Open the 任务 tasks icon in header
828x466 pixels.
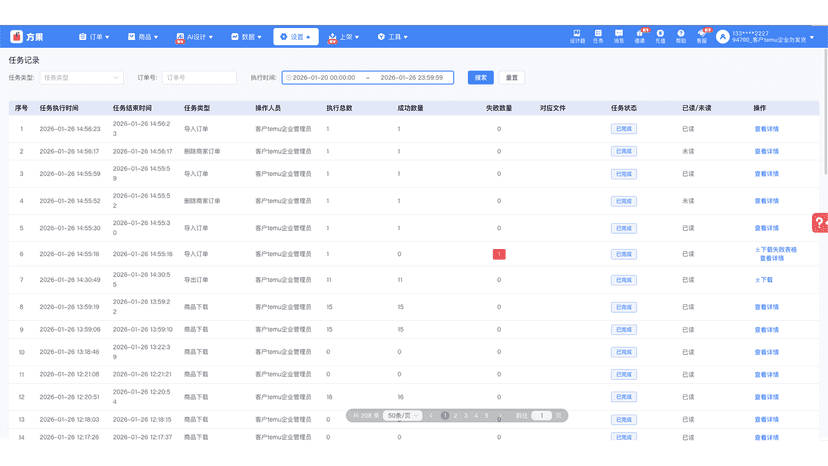coord(598,36)
